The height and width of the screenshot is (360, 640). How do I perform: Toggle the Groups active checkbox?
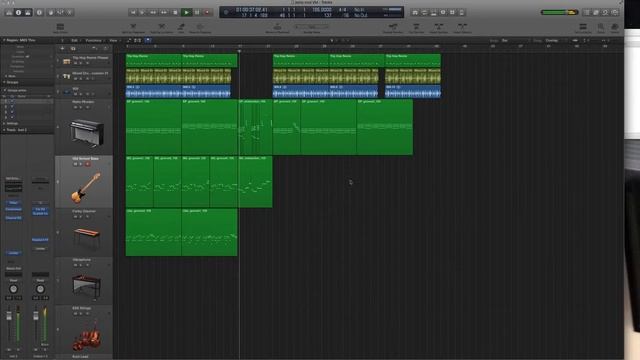5,90
